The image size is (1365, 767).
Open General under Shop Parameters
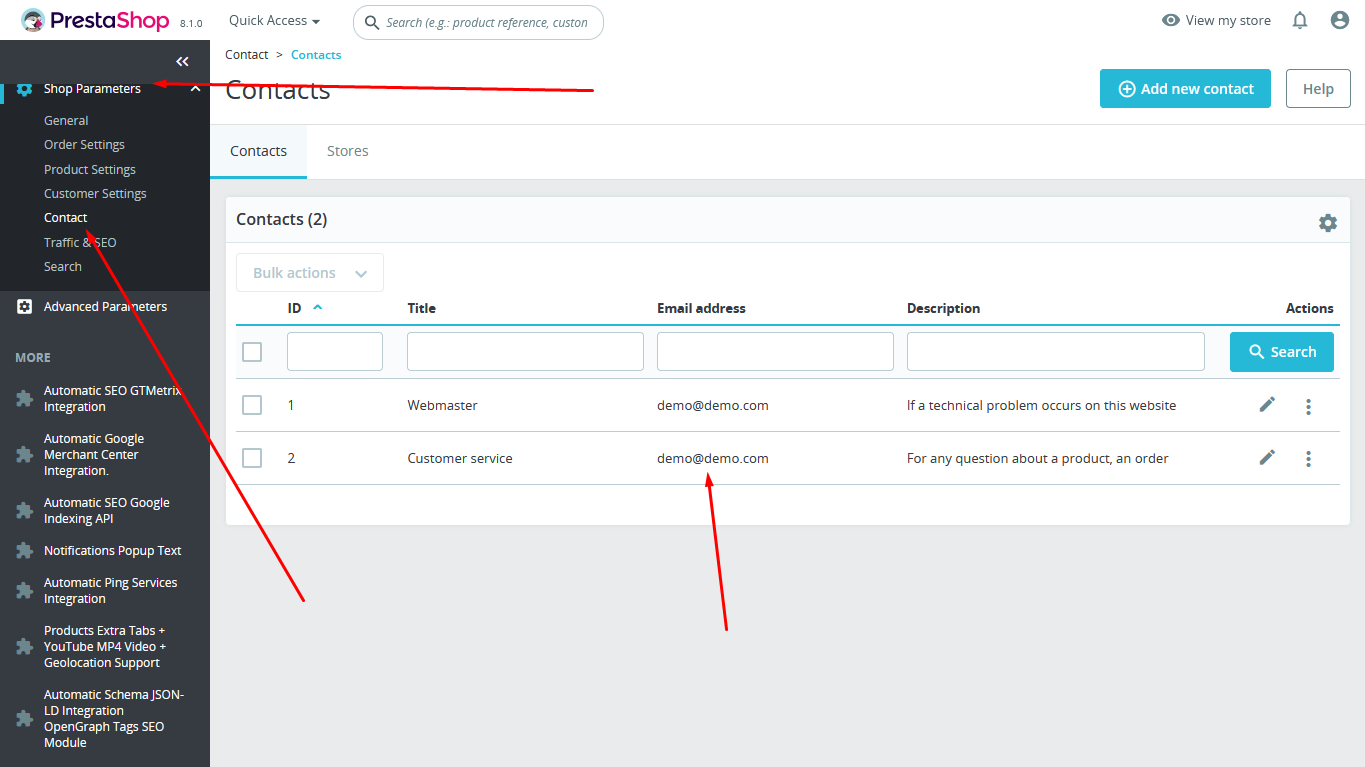click(66, 121)
